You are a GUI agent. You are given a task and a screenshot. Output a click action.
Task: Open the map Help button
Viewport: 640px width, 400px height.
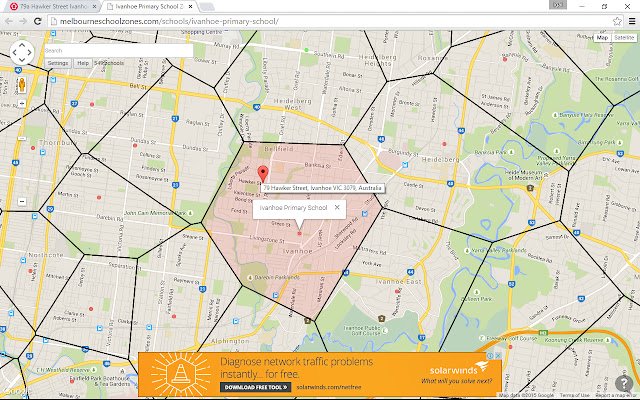click(x=83, y=63)
